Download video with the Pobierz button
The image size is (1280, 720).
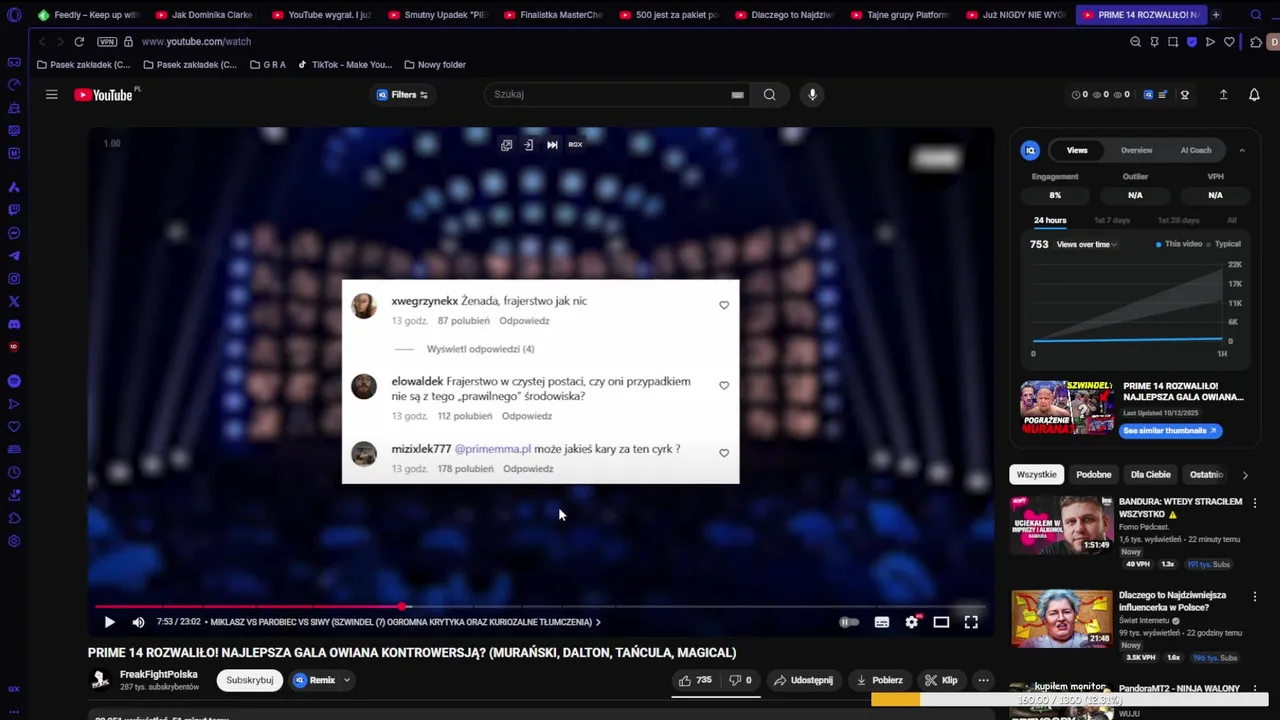tap(879, 680)
